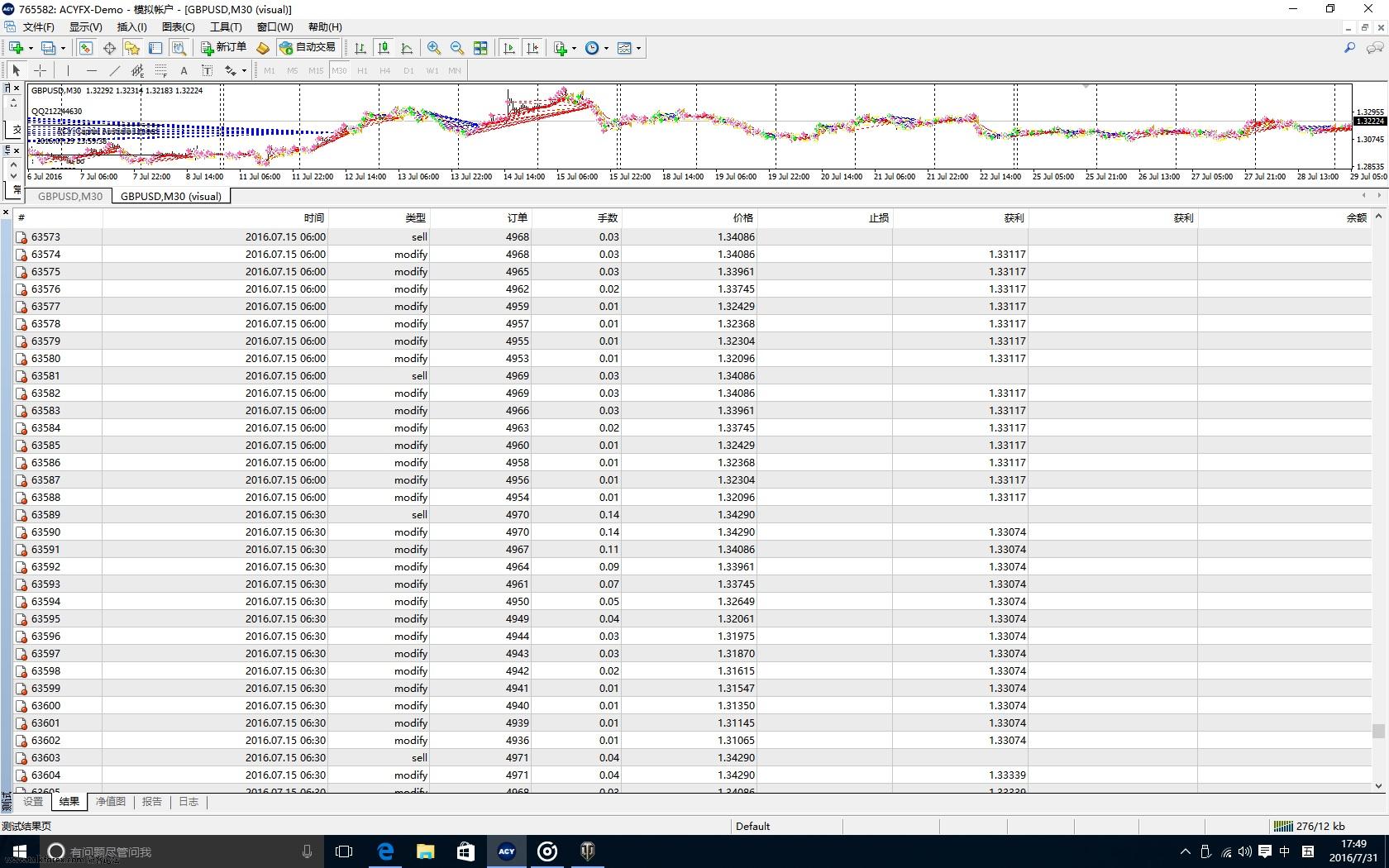This screenshot has width=1389, height=868.
Task: Open the 工具(T) menu
Action: coord(226,26)
